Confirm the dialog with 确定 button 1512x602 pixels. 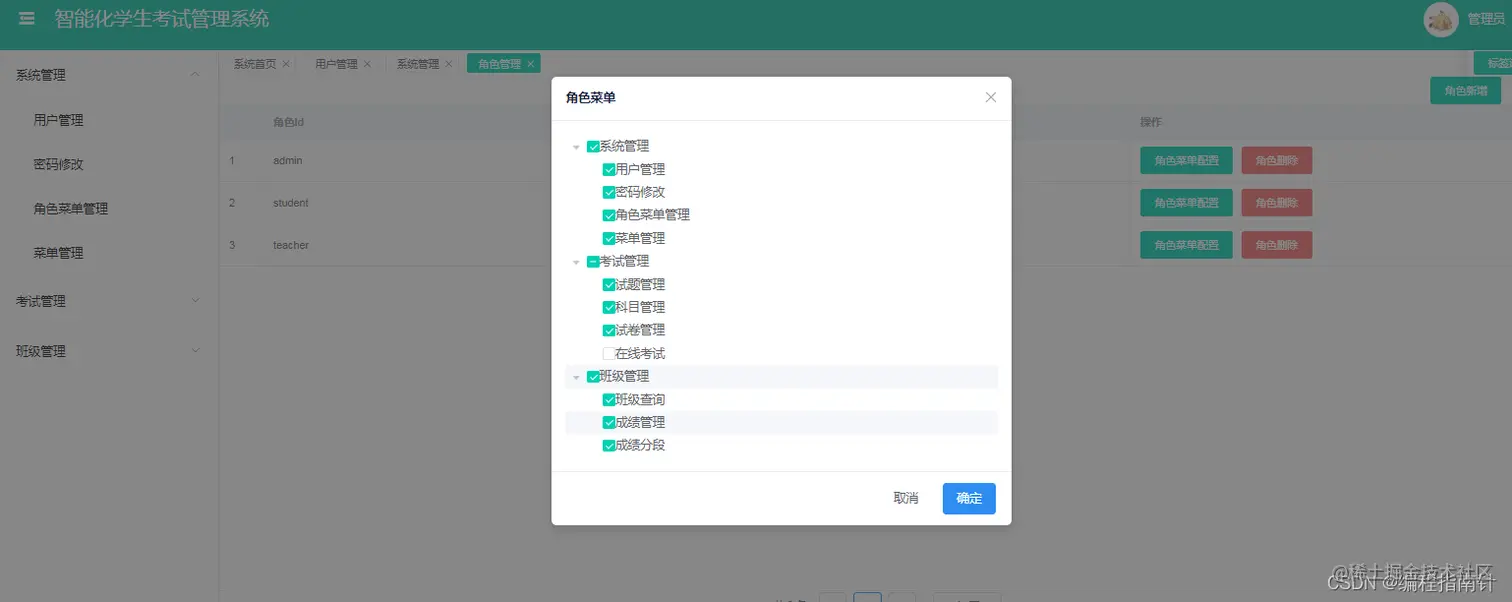click(x=969, y=498)
